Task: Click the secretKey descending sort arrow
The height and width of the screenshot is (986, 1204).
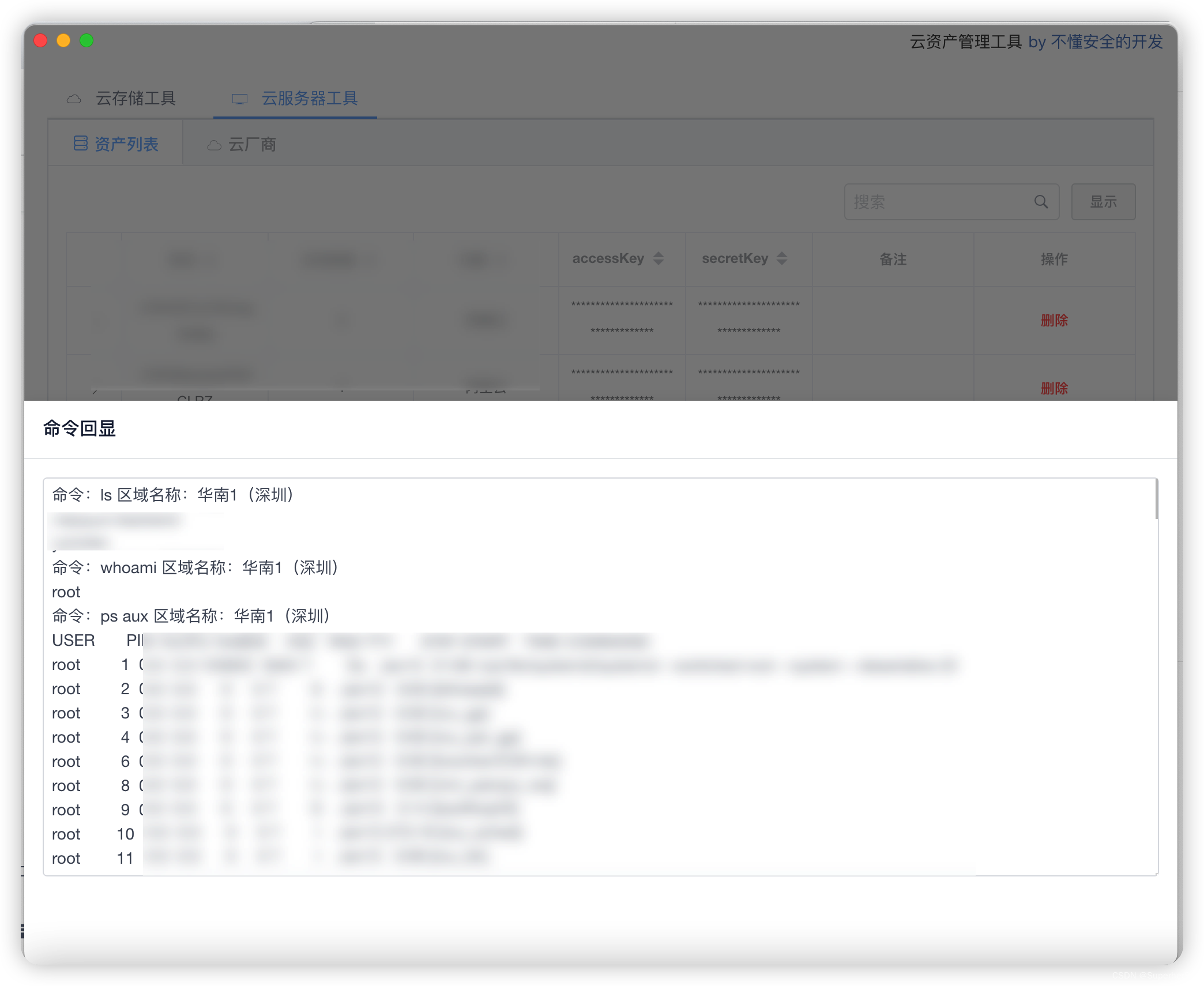Action: 782,262
